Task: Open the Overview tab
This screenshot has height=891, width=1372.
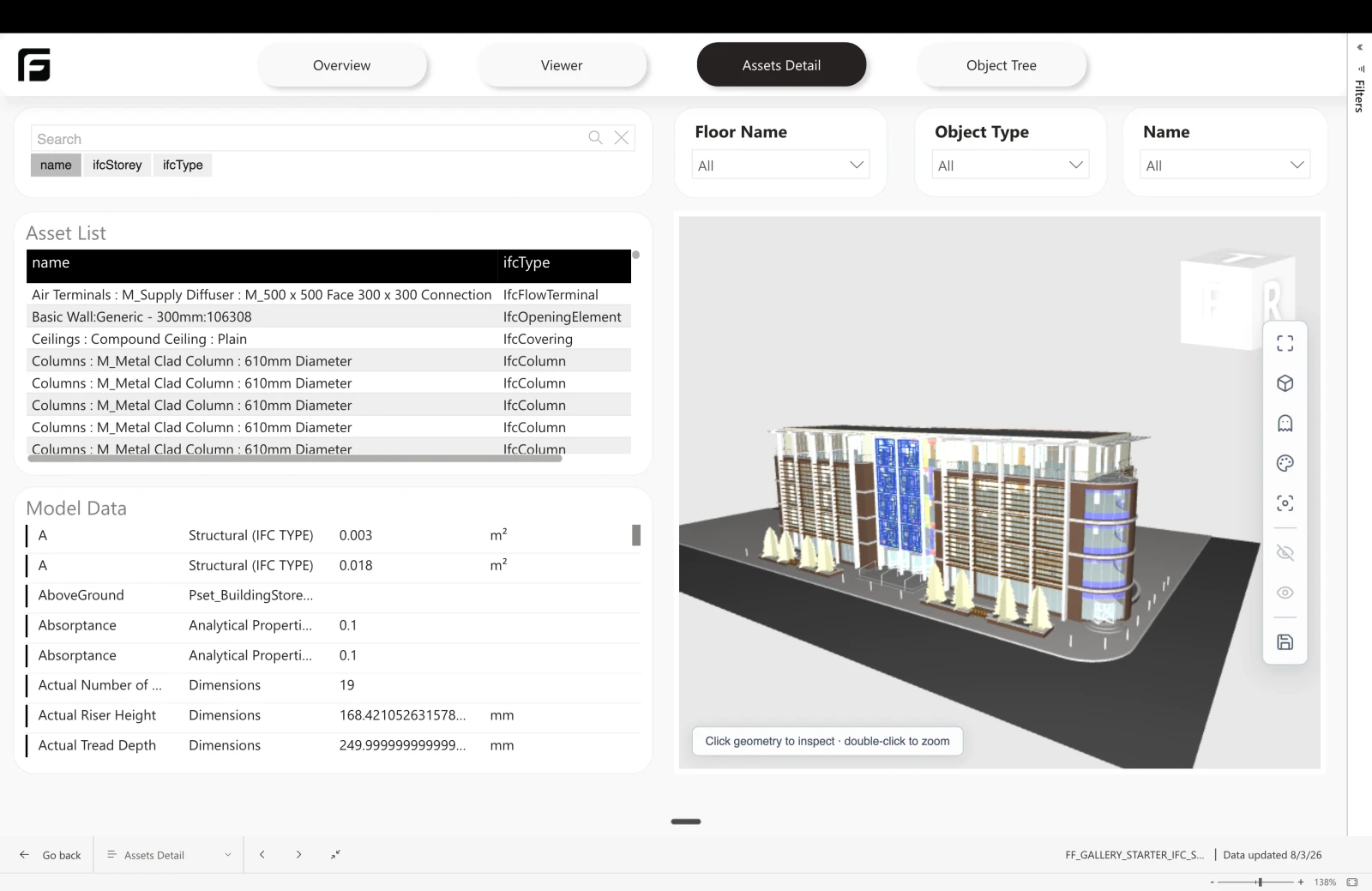Action: click(x=342, y=65)
